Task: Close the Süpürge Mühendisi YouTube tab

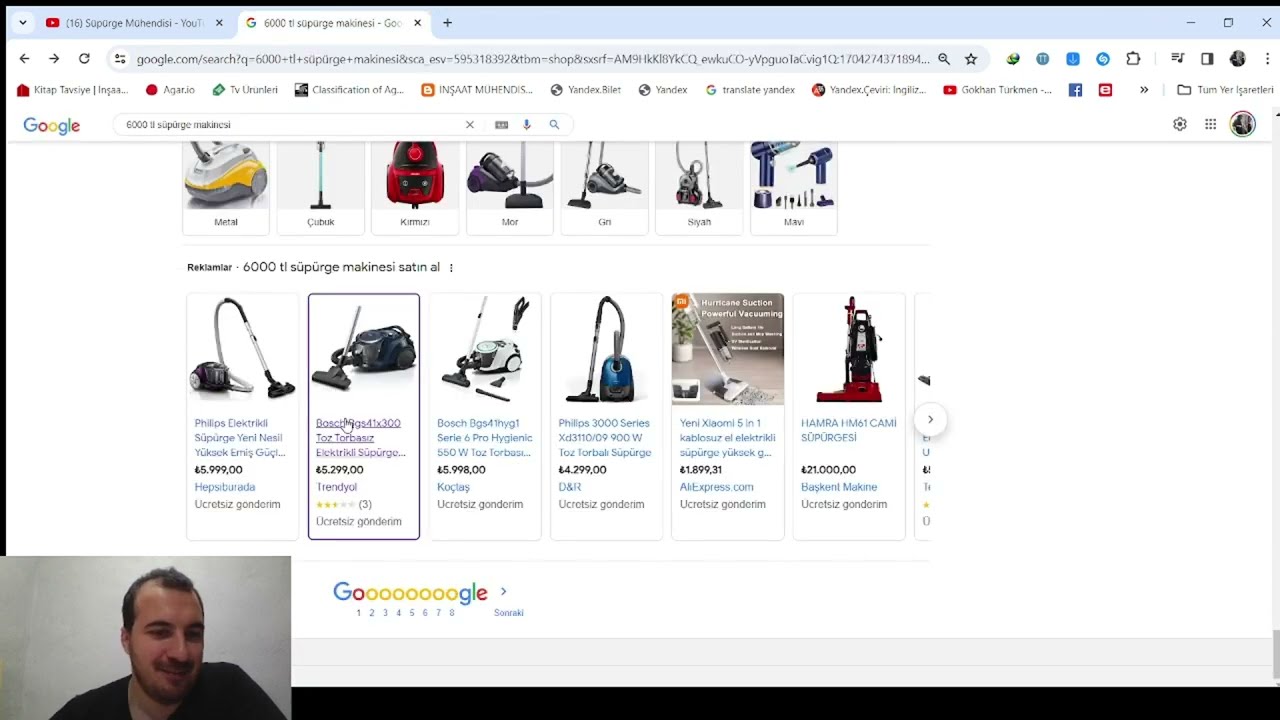Action: pyautogui.click(x=219, y=23)
